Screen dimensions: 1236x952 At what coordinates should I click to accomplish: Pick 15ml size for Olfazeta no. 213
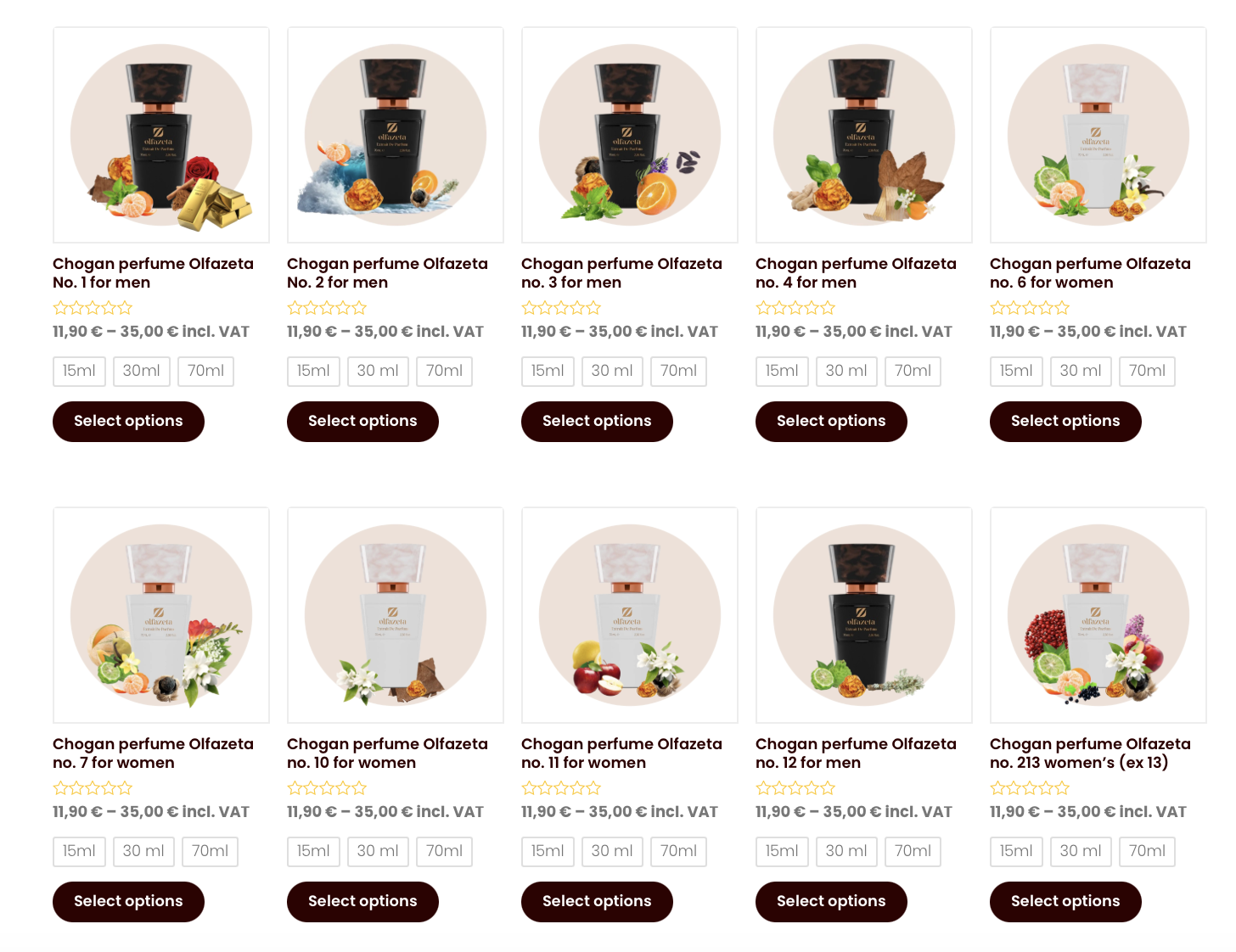(1016, 851)
